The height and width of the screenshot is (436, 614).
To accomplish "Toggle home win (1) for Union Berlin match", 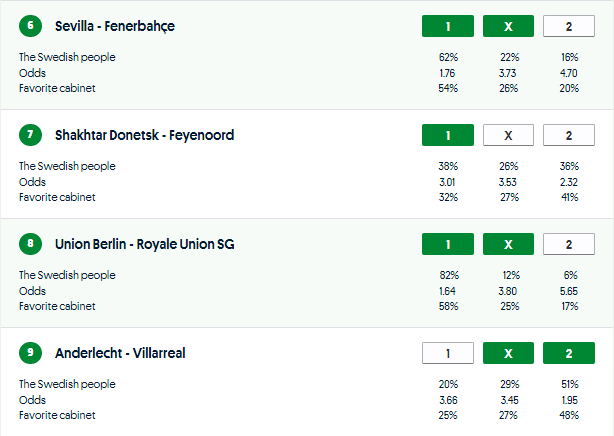I will [x=448, y=244].
